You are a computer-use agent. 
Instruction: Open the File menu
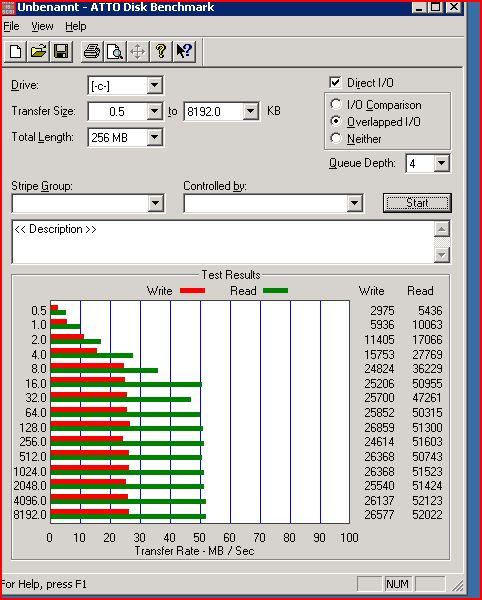pyautogui.click(x=11, y=26)
